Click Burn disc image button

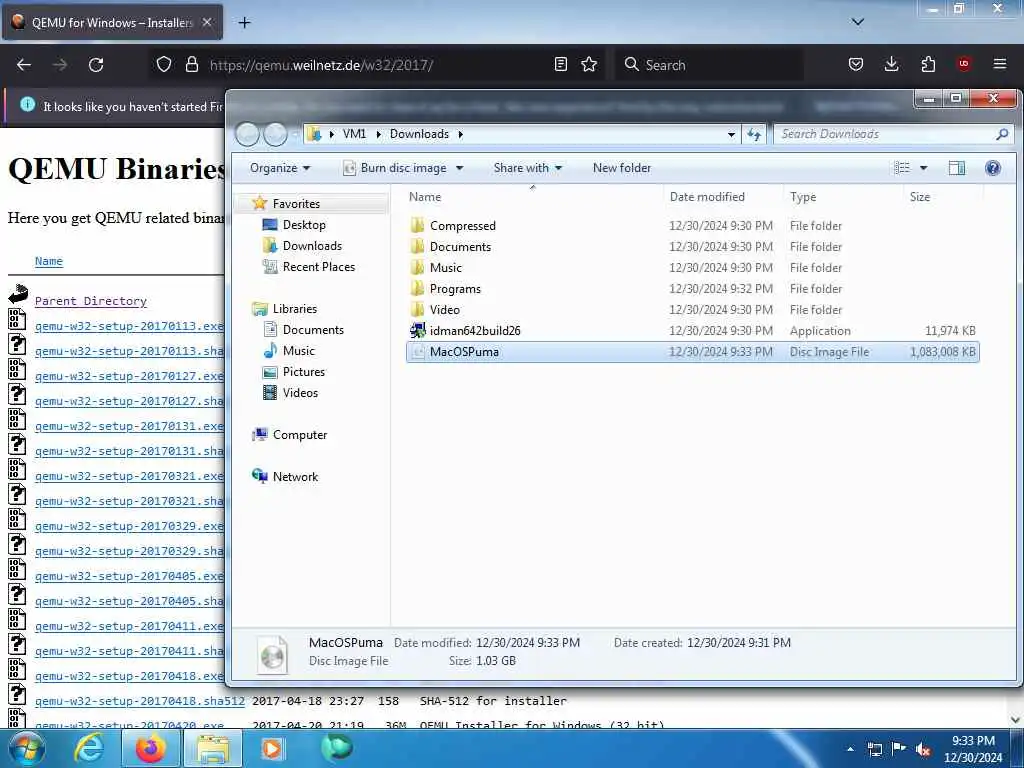click(396, 168)
